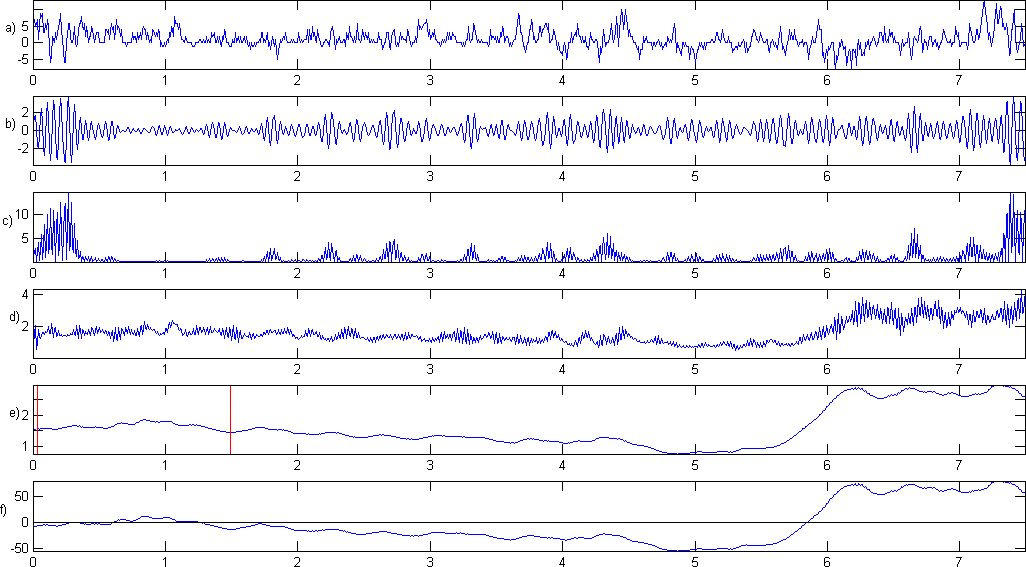
Task: Click x-axis tick 6 under plot e
Action: (x=826, y=464)
